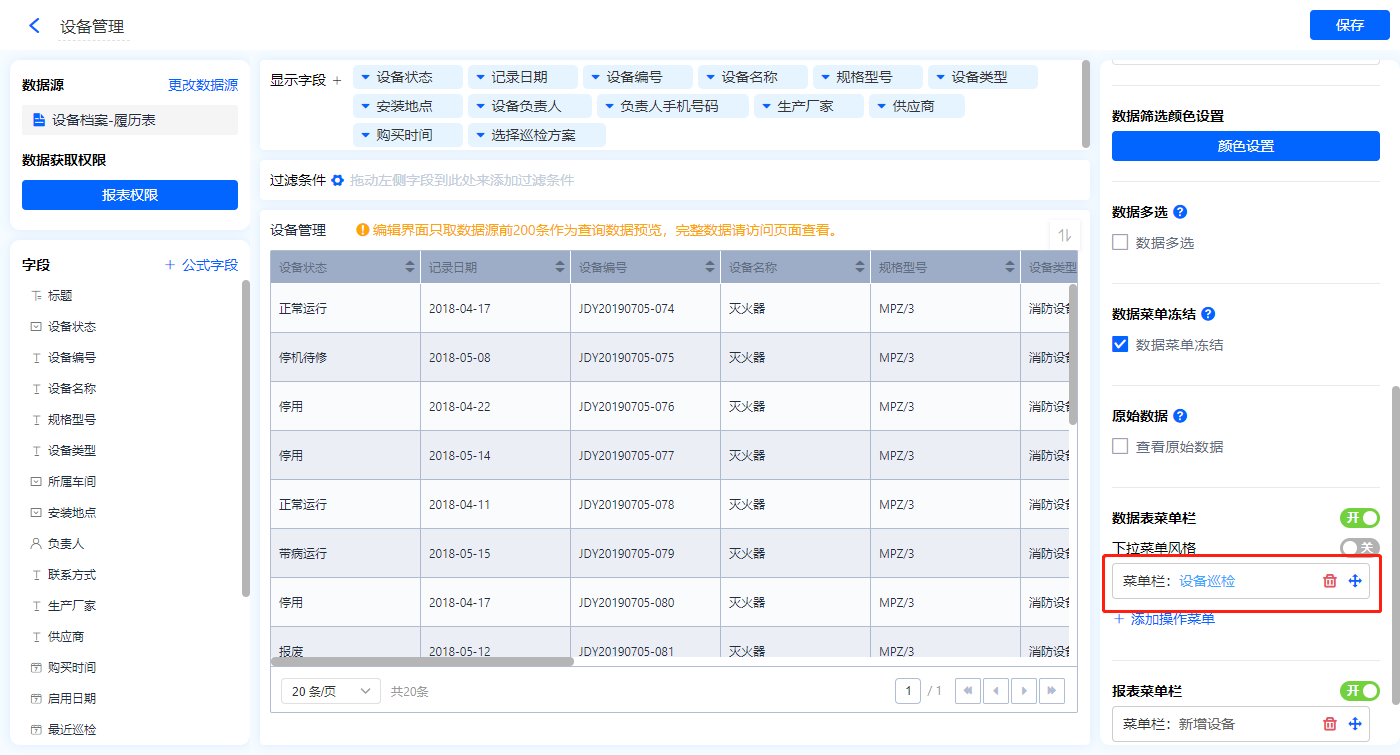The width and height of the screenshot is (1400, 755).
Task: Click the 更改数据源 link
Action: [203, 86]
